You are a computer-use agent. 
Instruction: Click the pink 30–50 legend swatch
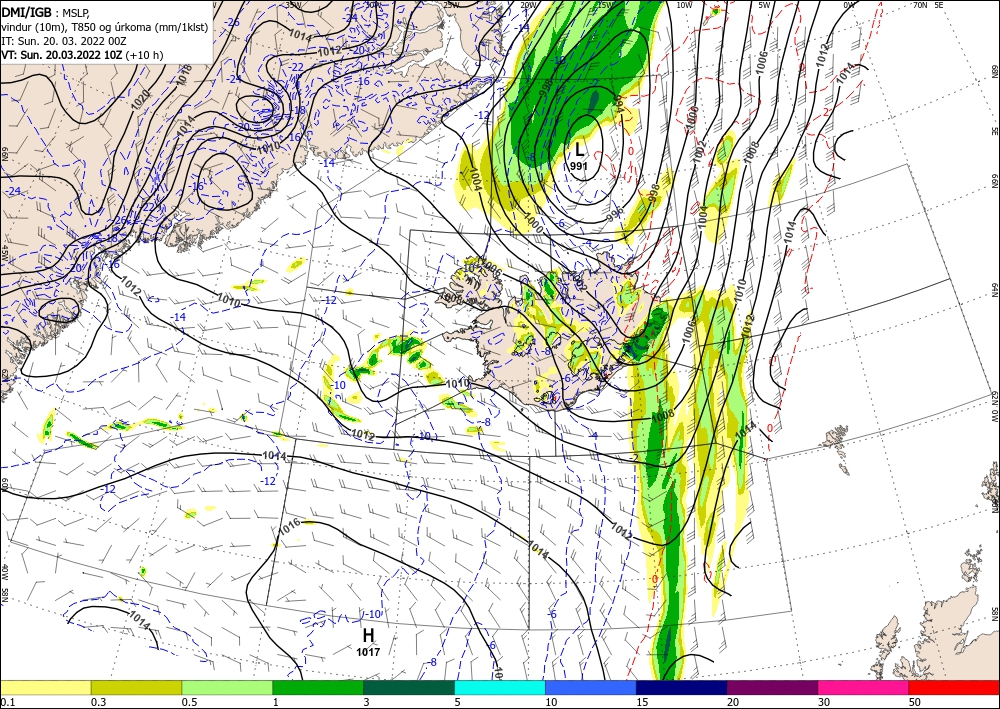864,687
